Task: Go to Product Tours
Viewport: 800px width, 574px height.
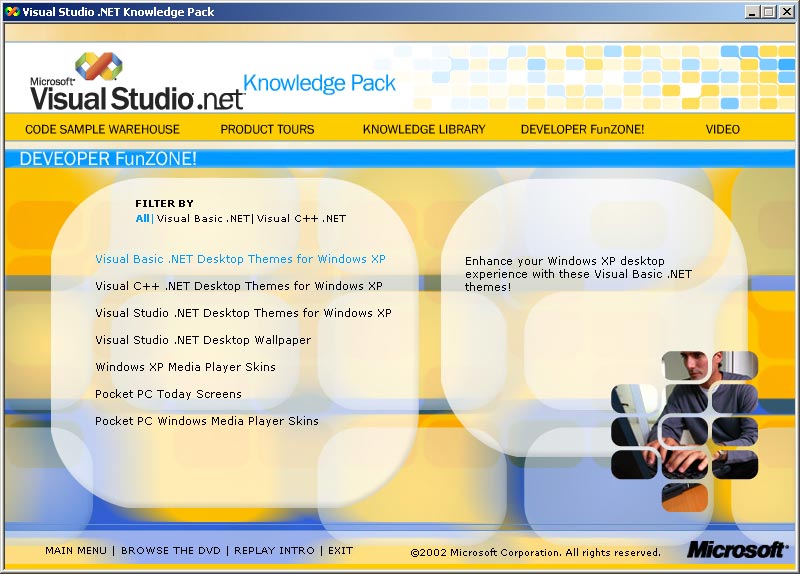Action: pos(267,130)
